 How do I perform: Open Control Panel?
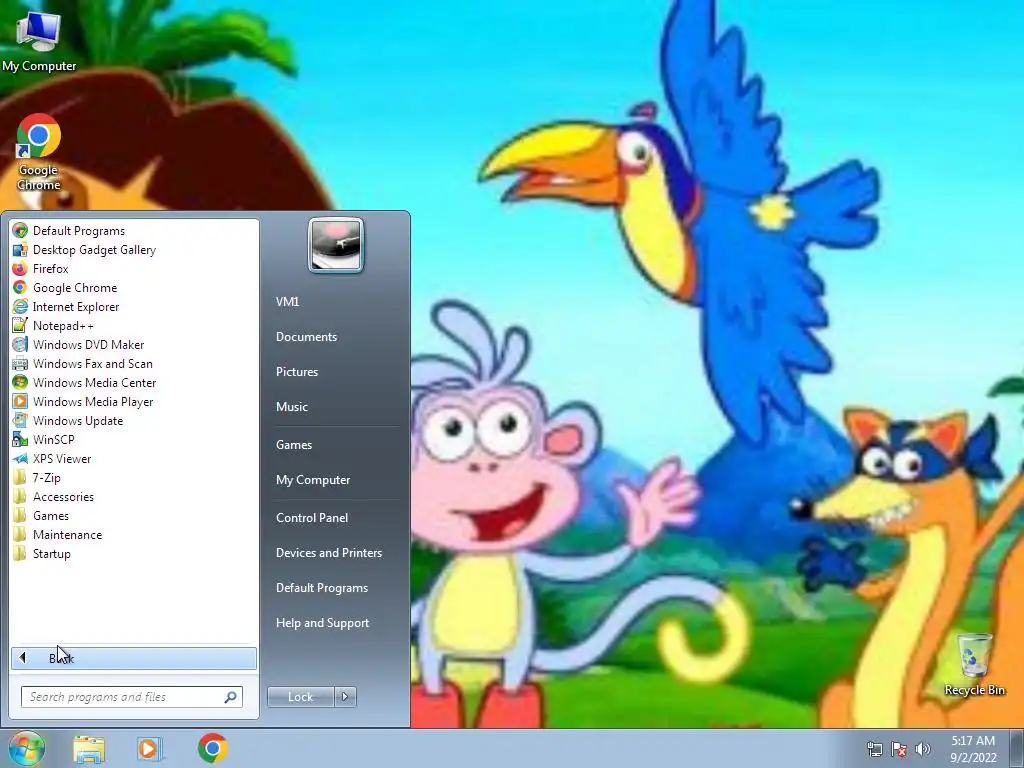pyautogui.click(x=312, y=517)
